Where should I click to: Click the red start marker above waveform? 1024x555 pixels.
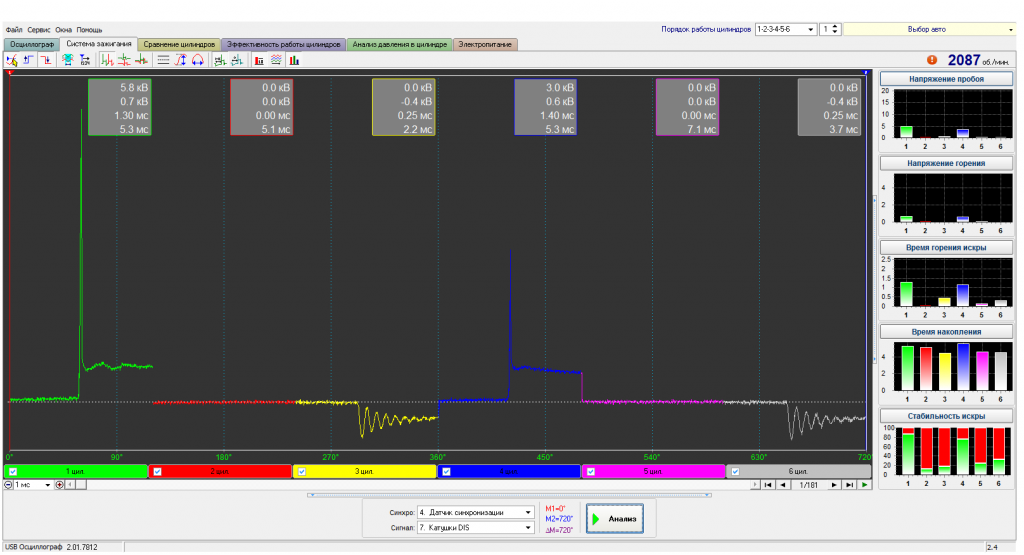tap(10, 72)
